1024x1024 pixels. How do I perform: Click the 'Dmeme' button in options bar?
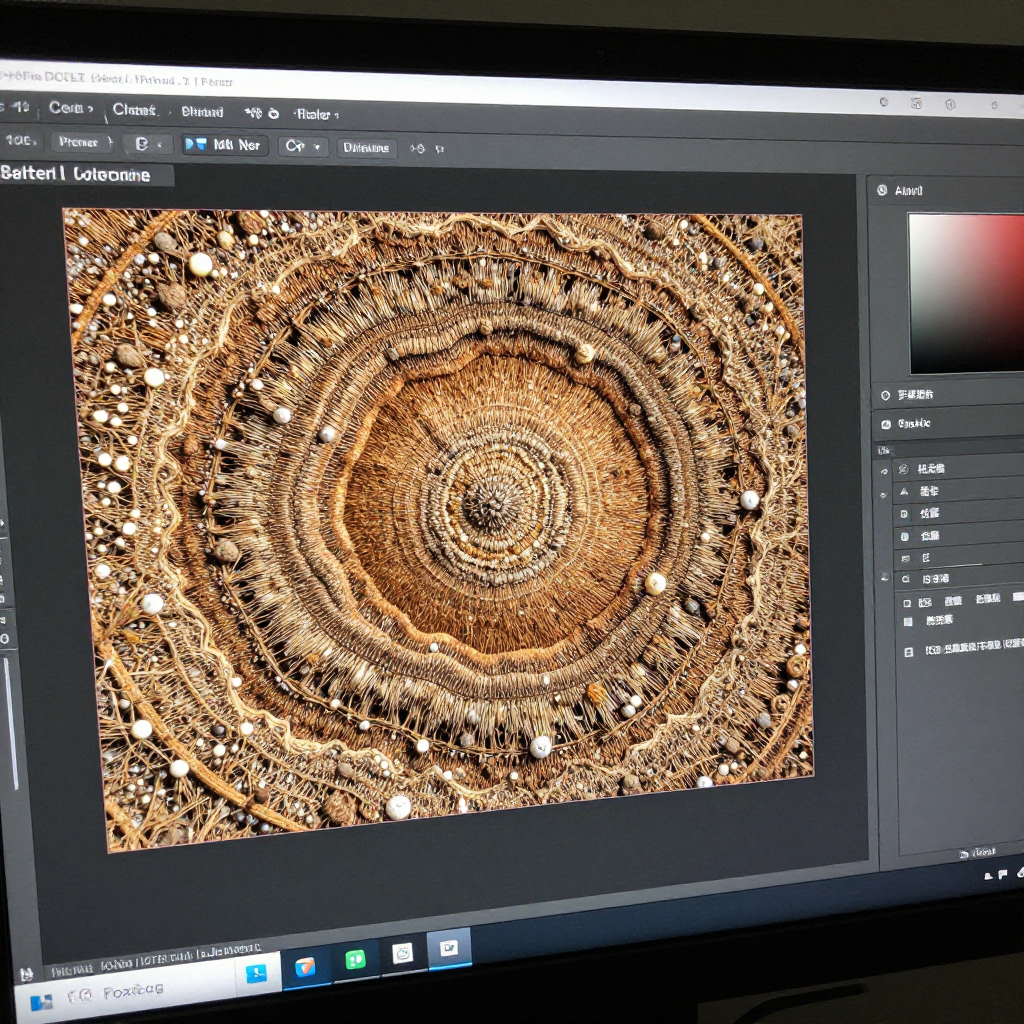pos(366,148)
